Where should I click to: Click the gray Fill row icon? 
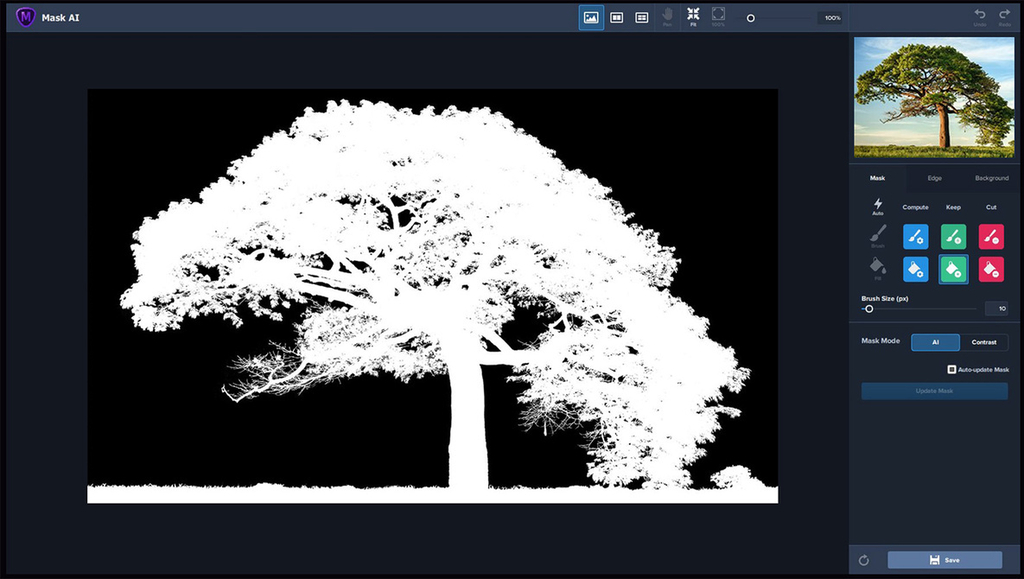(878, 268)
